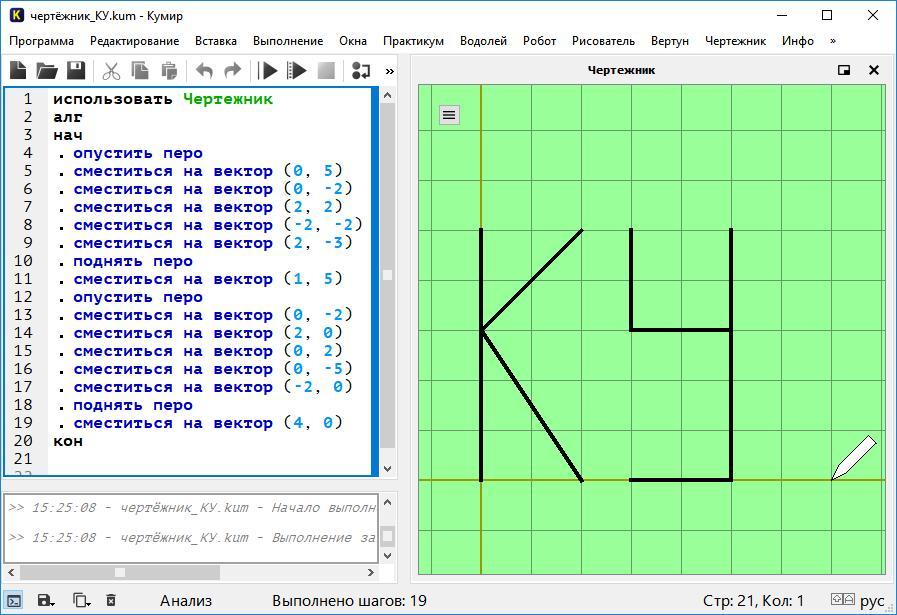Paste from clipboard using the toolbar icon
This screenshot has width=897, height=615.
coord(169,70)
